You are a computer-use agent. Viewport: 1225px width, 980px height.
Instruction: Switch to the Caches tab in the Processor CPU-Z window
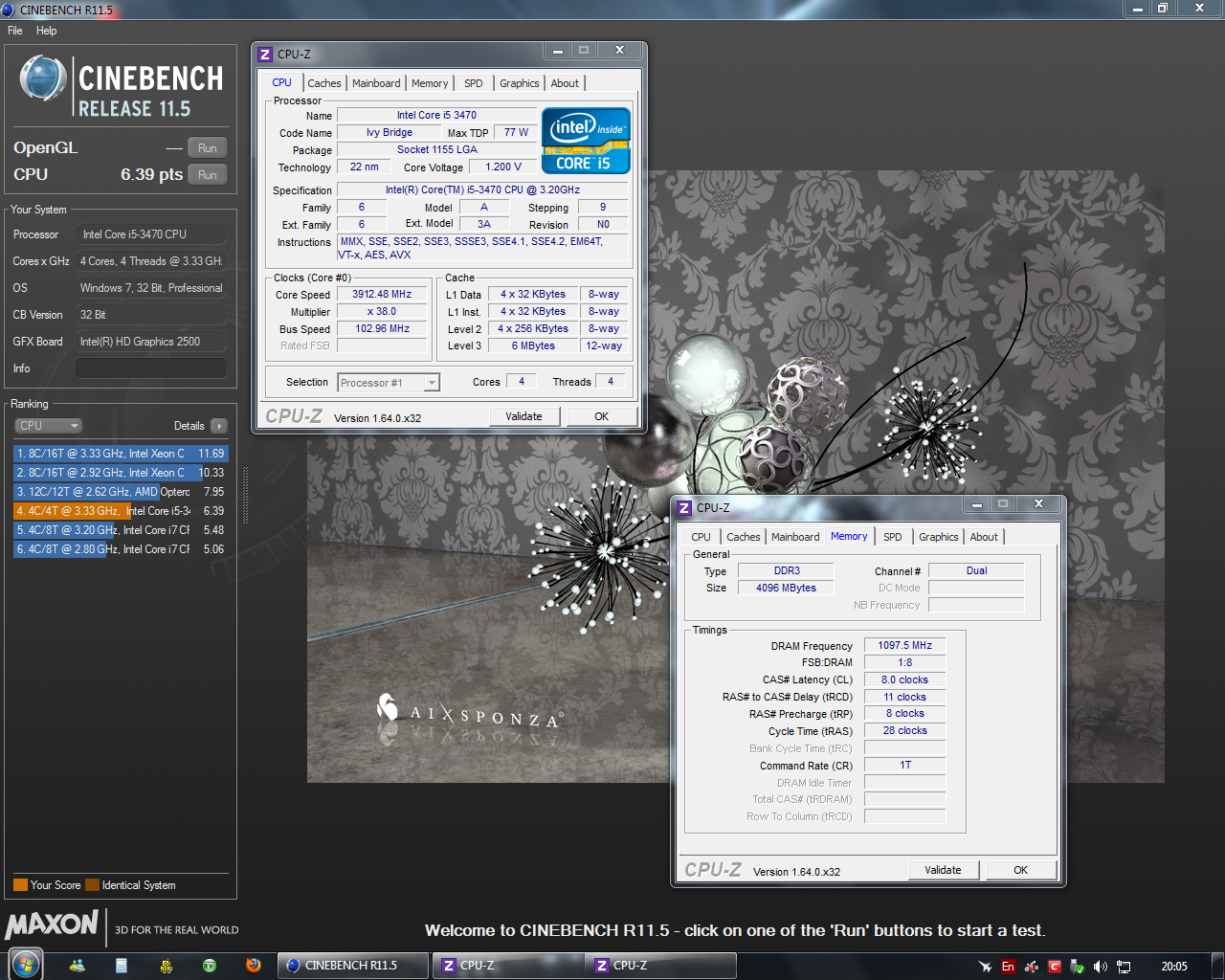pos(324,83)
